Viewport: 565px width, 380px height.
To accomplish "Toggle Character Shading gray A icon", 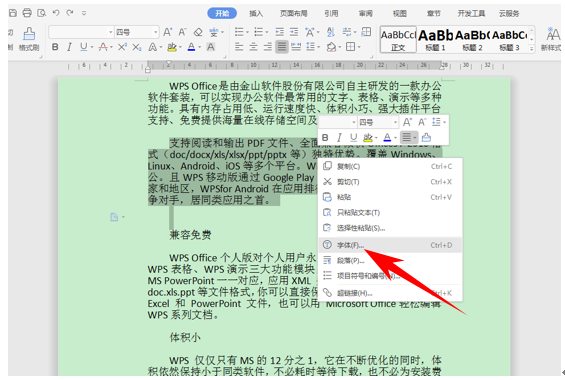I will [211, 47].
